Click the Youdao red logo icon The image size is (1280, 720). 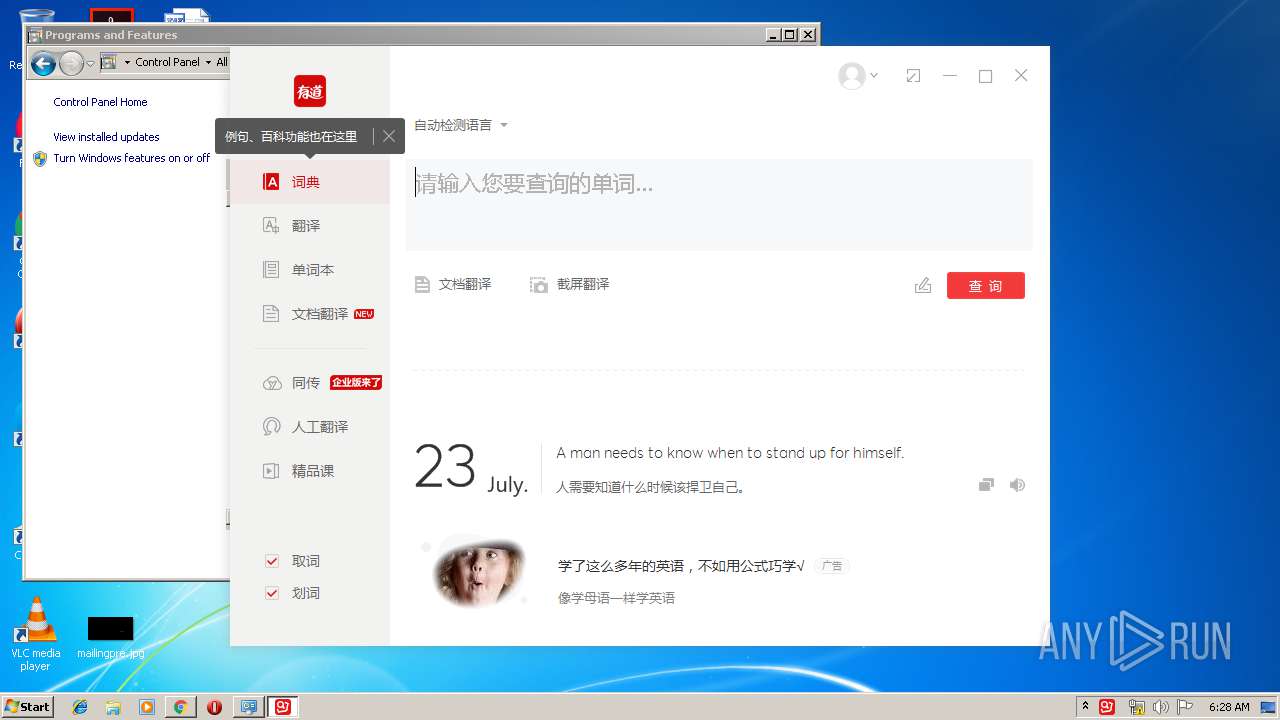point(310,91)
